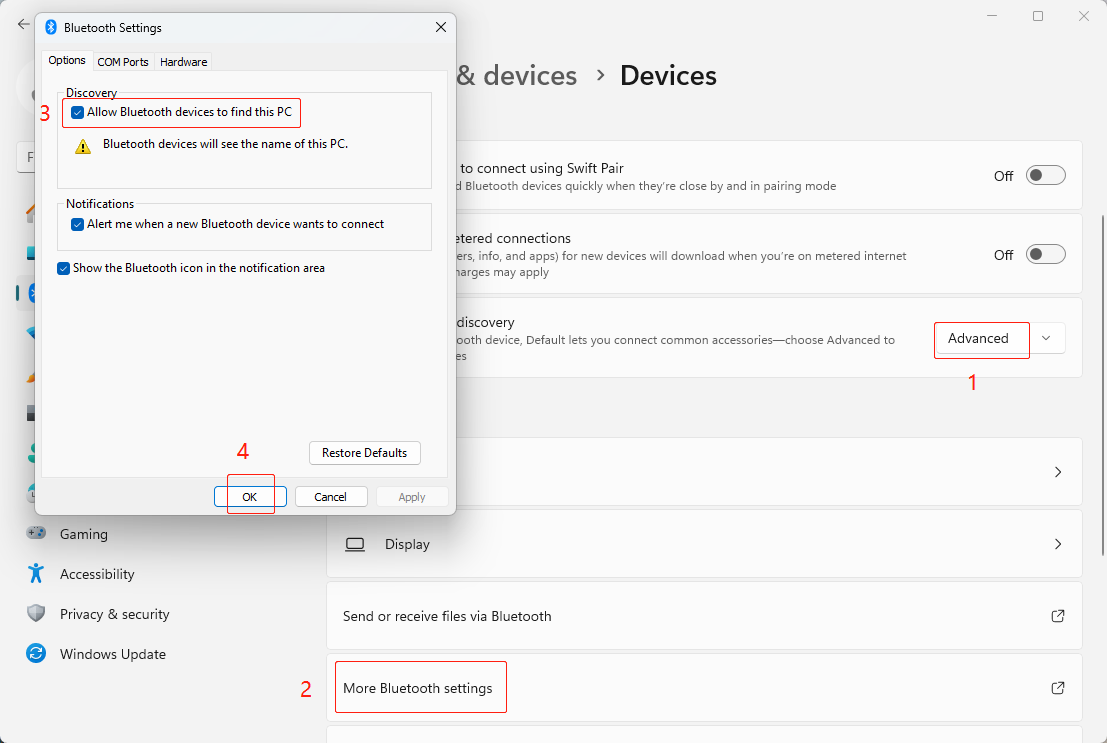Screen dimensions: 1107x743
Task: Open Windows Update in settings sidebar
Action: click(112, 654)
